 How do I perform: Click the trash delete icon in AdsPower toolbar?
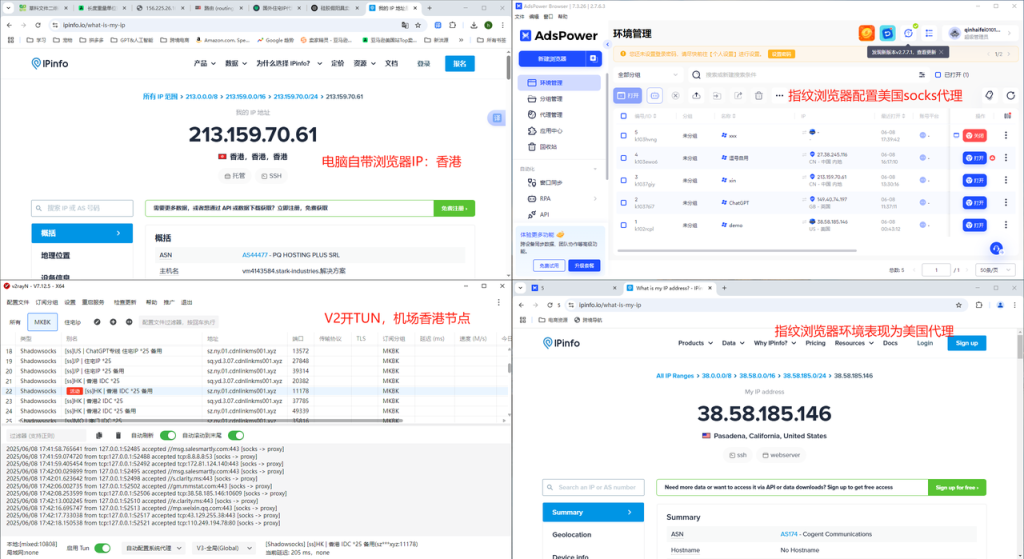[x=758, y=95]
